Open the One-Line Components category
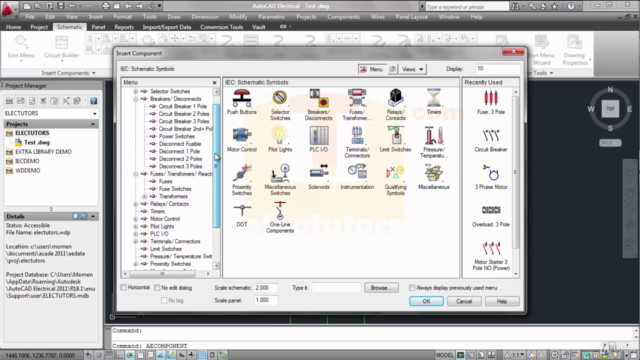The height and width of the screenshot is (360, 640). pos(280,218)
